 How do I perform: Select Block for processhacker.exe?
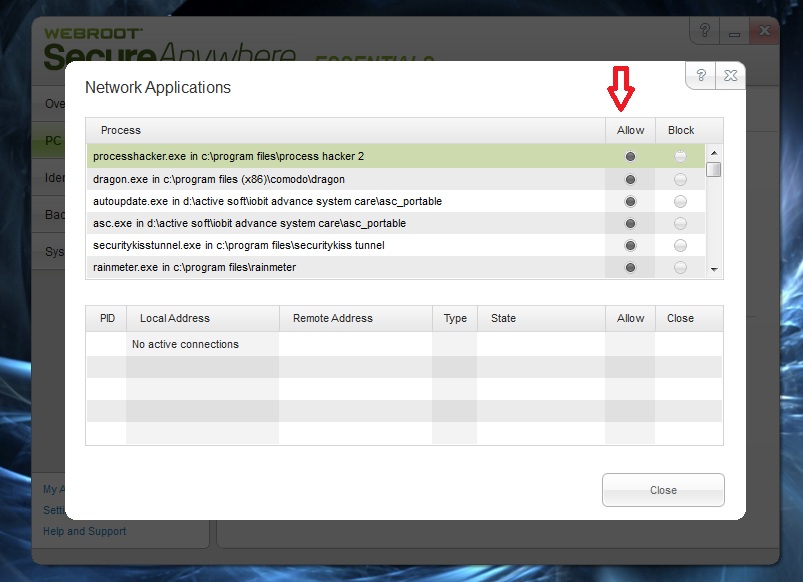pyautogui.click(x=680, y=156)
